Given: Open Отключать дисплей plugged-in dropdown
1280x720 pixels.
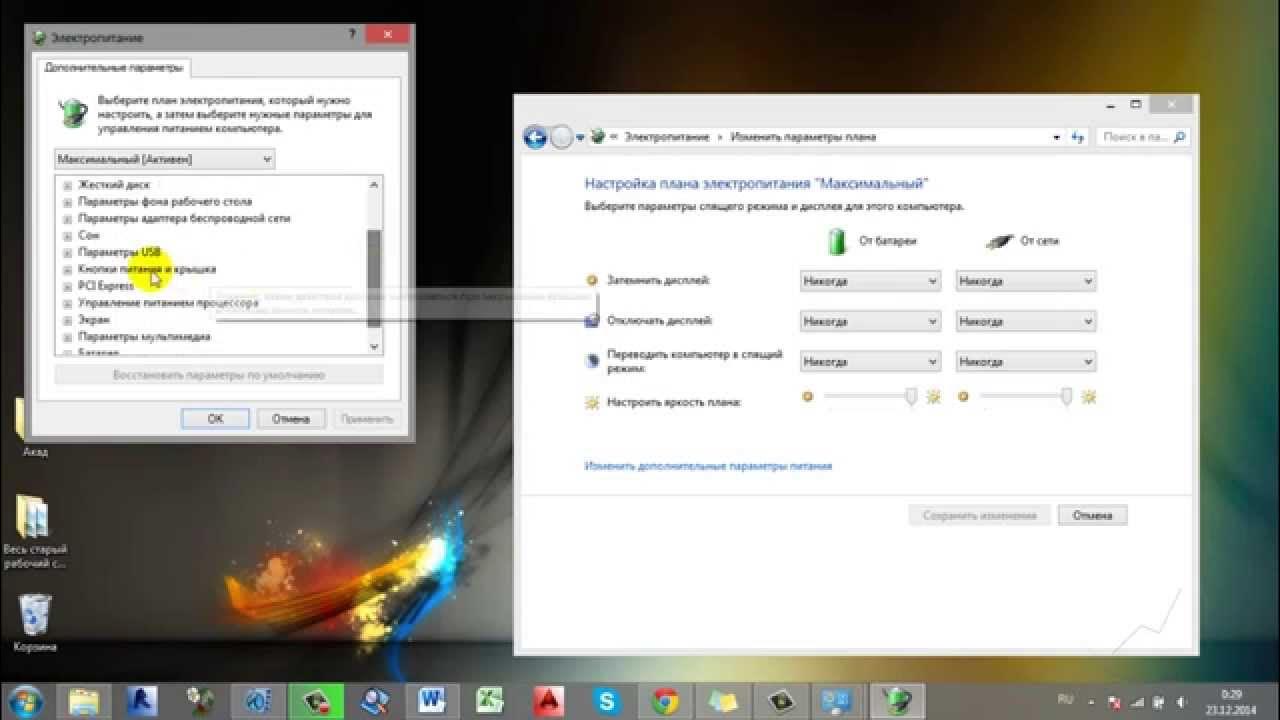Looking at the screenshot, I should 1026,322.
